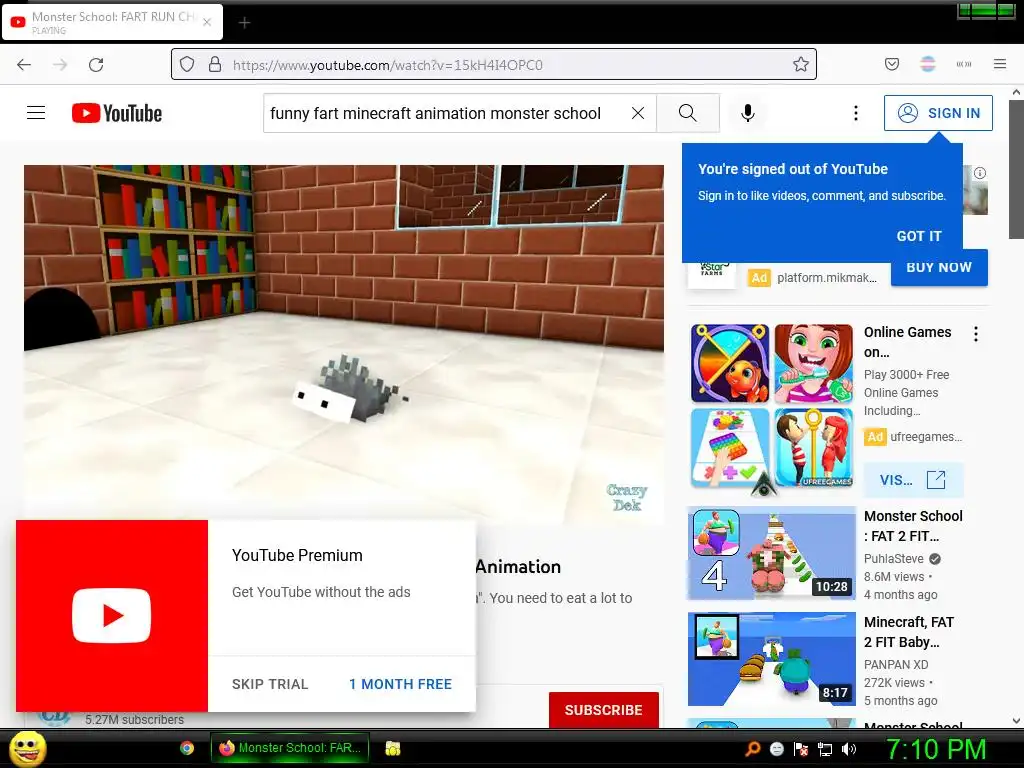1024x768 pixels.
Task: Switch to Monster School taskbar window
Action: 290,748
